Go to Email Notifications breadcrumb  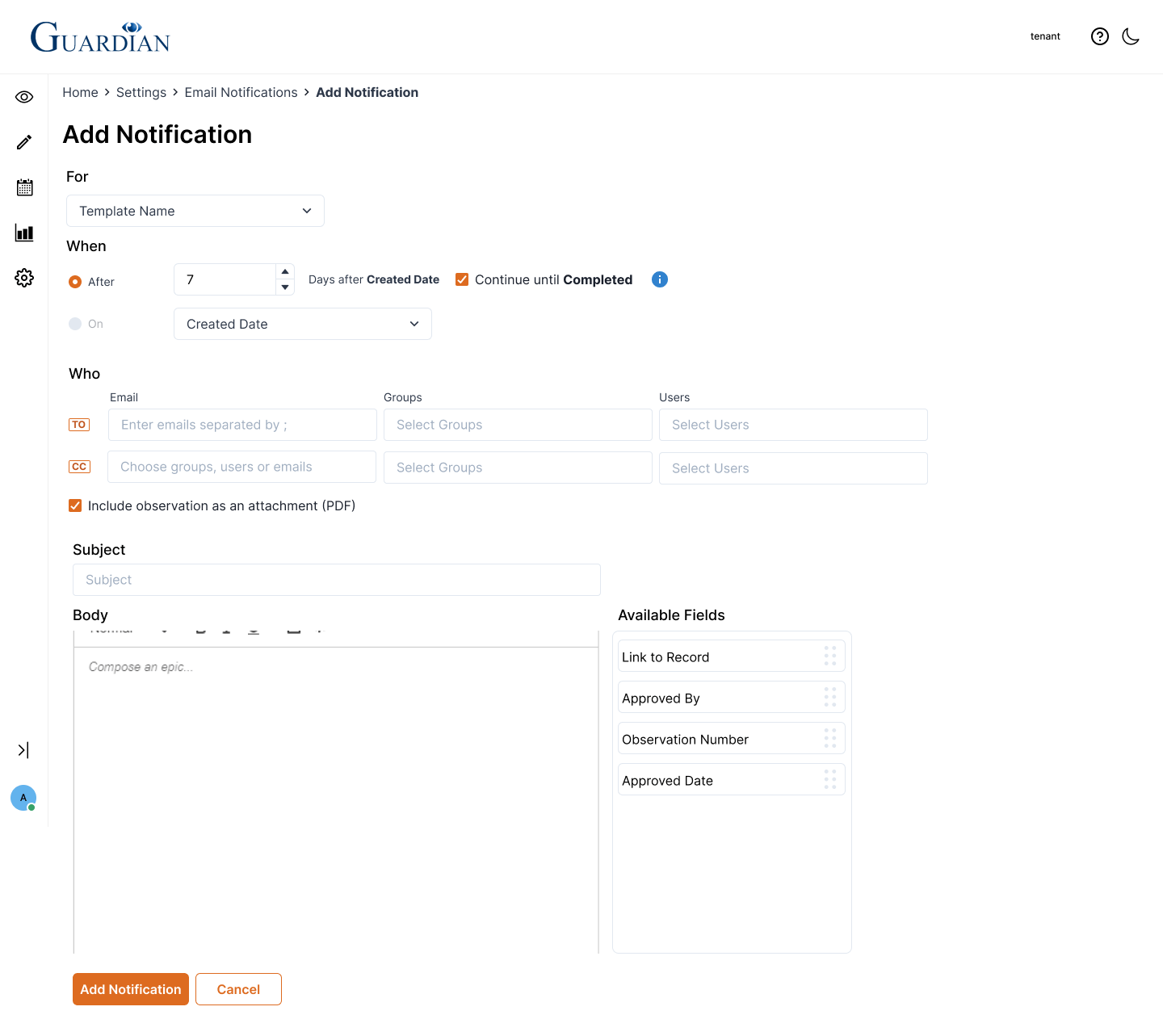click(241, 93)
